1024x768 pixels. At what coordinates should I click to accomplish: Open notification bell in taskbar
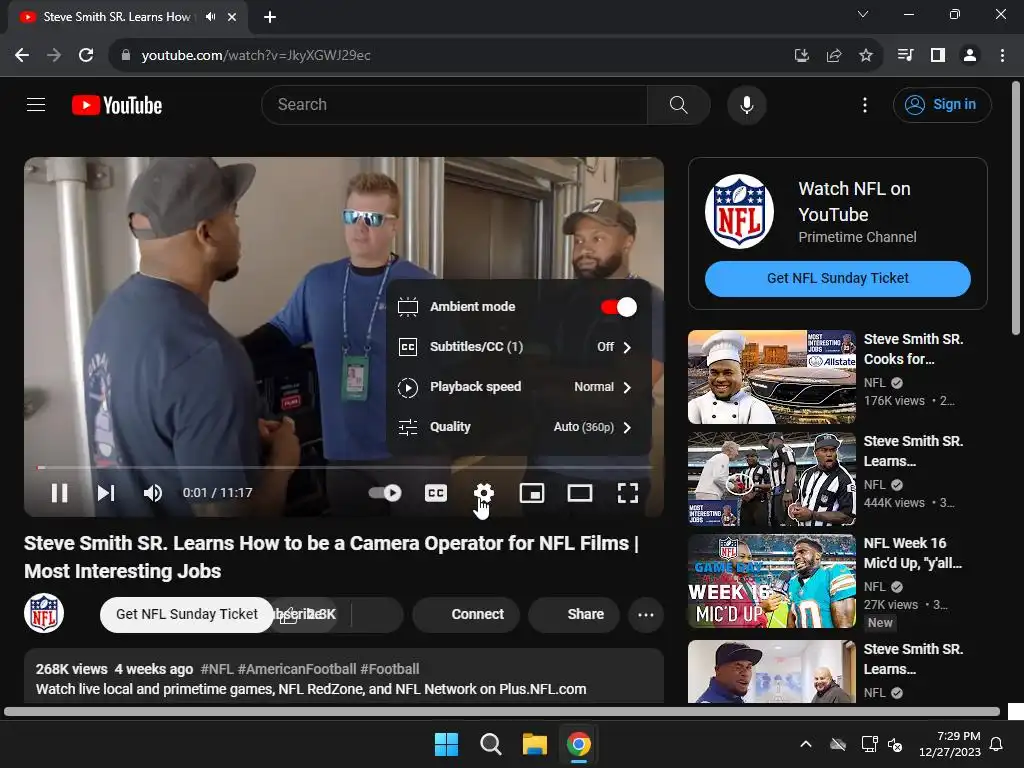pos(997,744)
